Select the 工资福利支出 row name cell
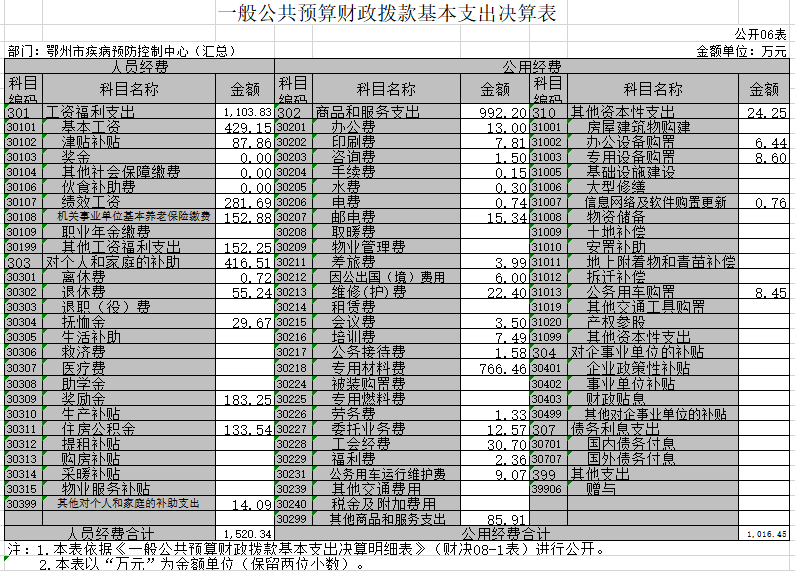This screenshot has height=571, width=795. pyautogui.click(x=129, y=112)
